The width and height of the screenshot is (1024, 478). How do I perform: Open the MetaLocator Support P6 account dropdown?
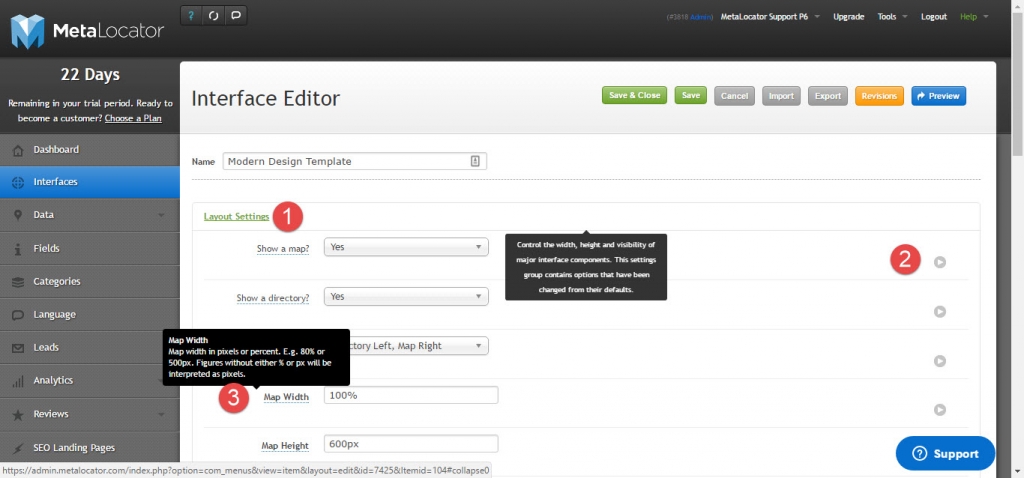point(769,17)
